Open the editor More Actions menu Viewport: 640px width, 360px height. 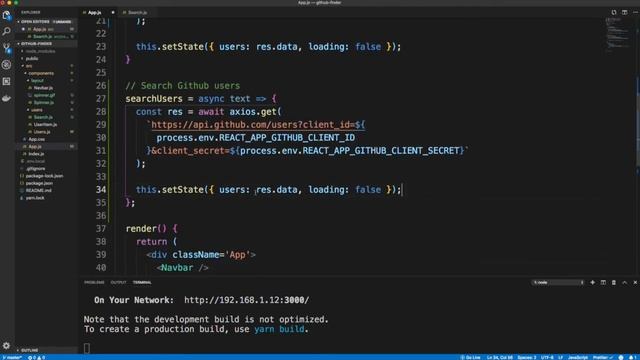point(635,12)
